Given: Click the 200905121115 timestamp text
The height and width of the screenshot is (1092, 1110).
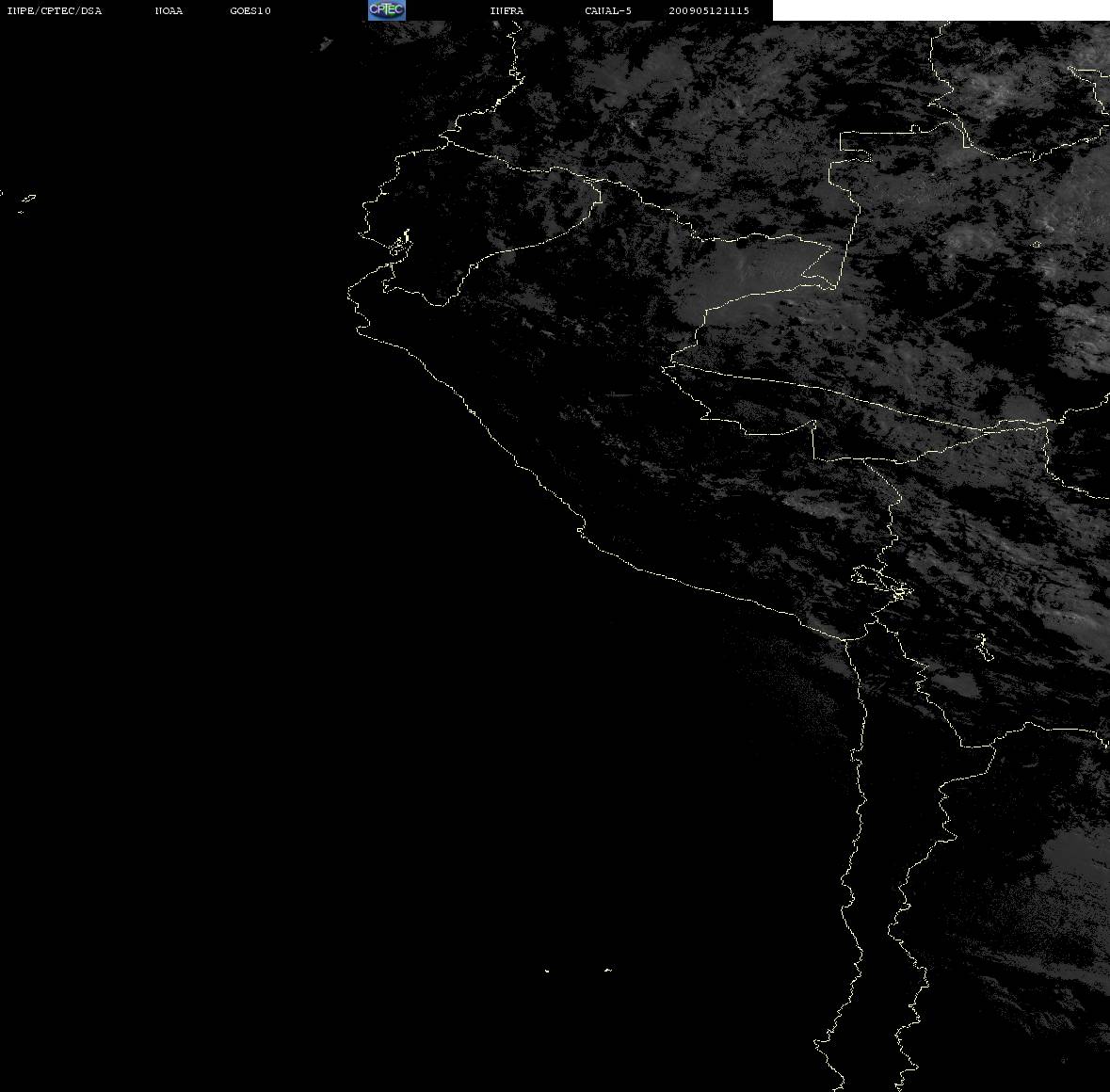Looking at the screenshot, I should [x=709, y=10].
